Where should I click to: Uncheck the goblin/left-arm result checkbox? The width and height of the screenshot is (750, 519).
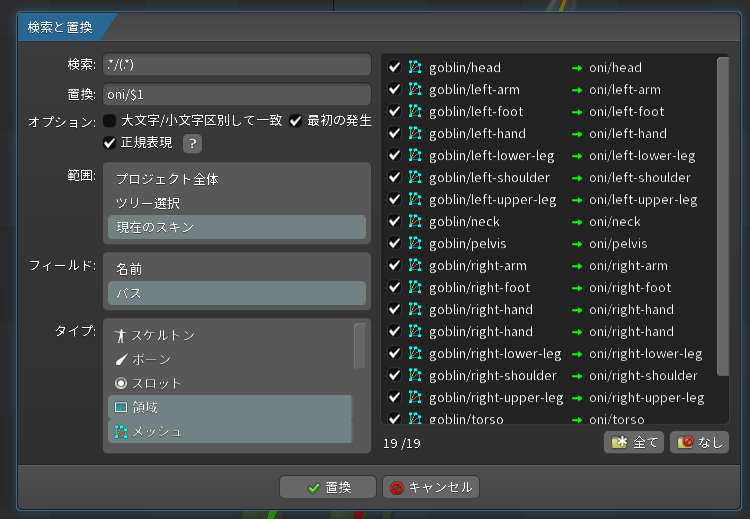click(x=395, y=89)
